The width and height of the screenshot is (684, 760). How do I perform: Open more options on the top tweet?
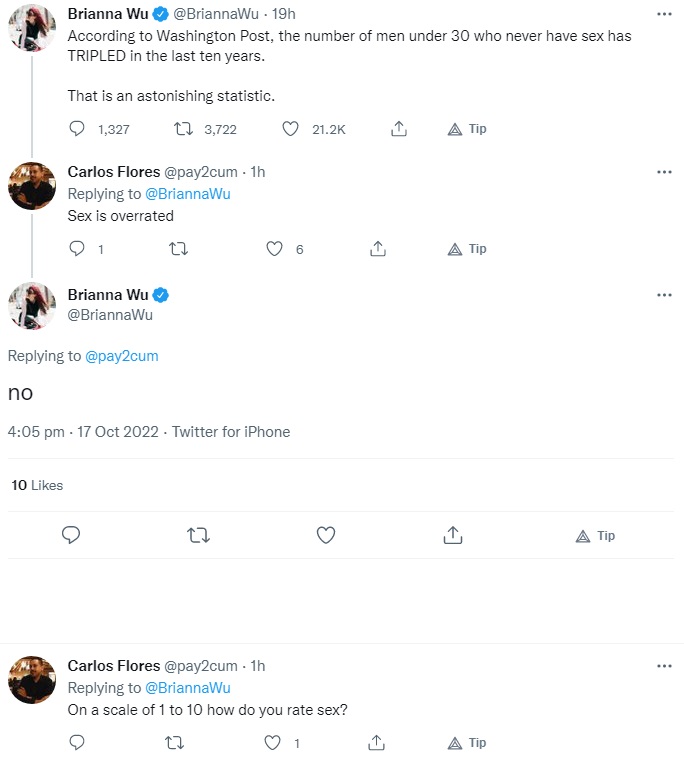[664, 14]
